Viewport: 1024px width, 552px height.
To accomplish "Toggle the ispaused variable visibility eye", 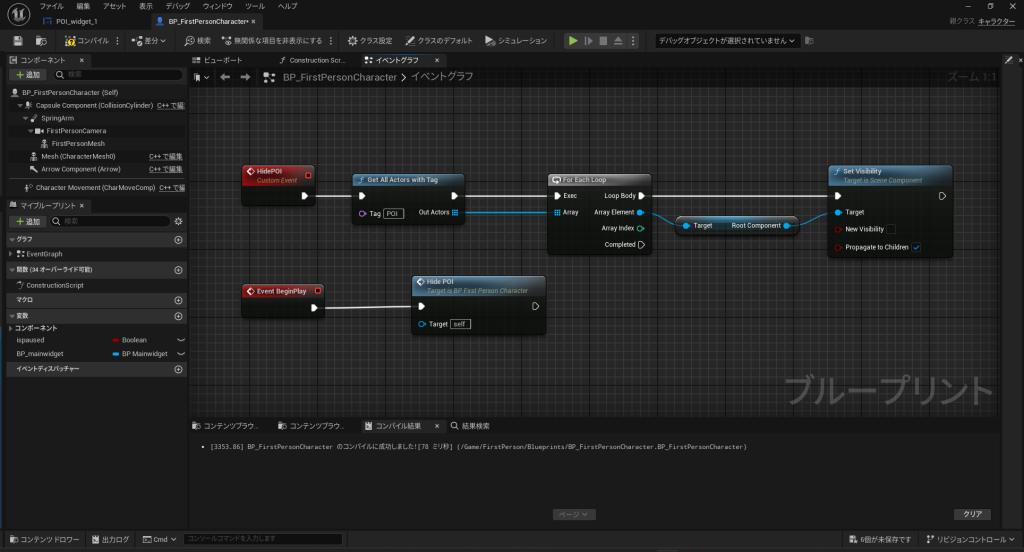I will [x=180, y=340].
